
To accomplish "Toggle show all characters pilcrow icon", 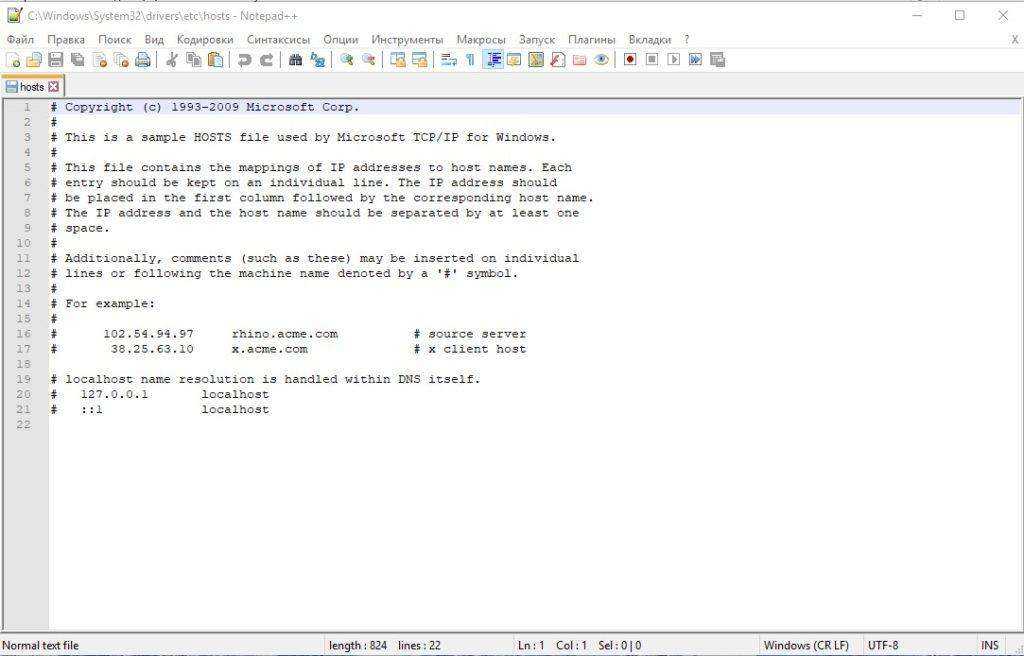I will [470, 60].
